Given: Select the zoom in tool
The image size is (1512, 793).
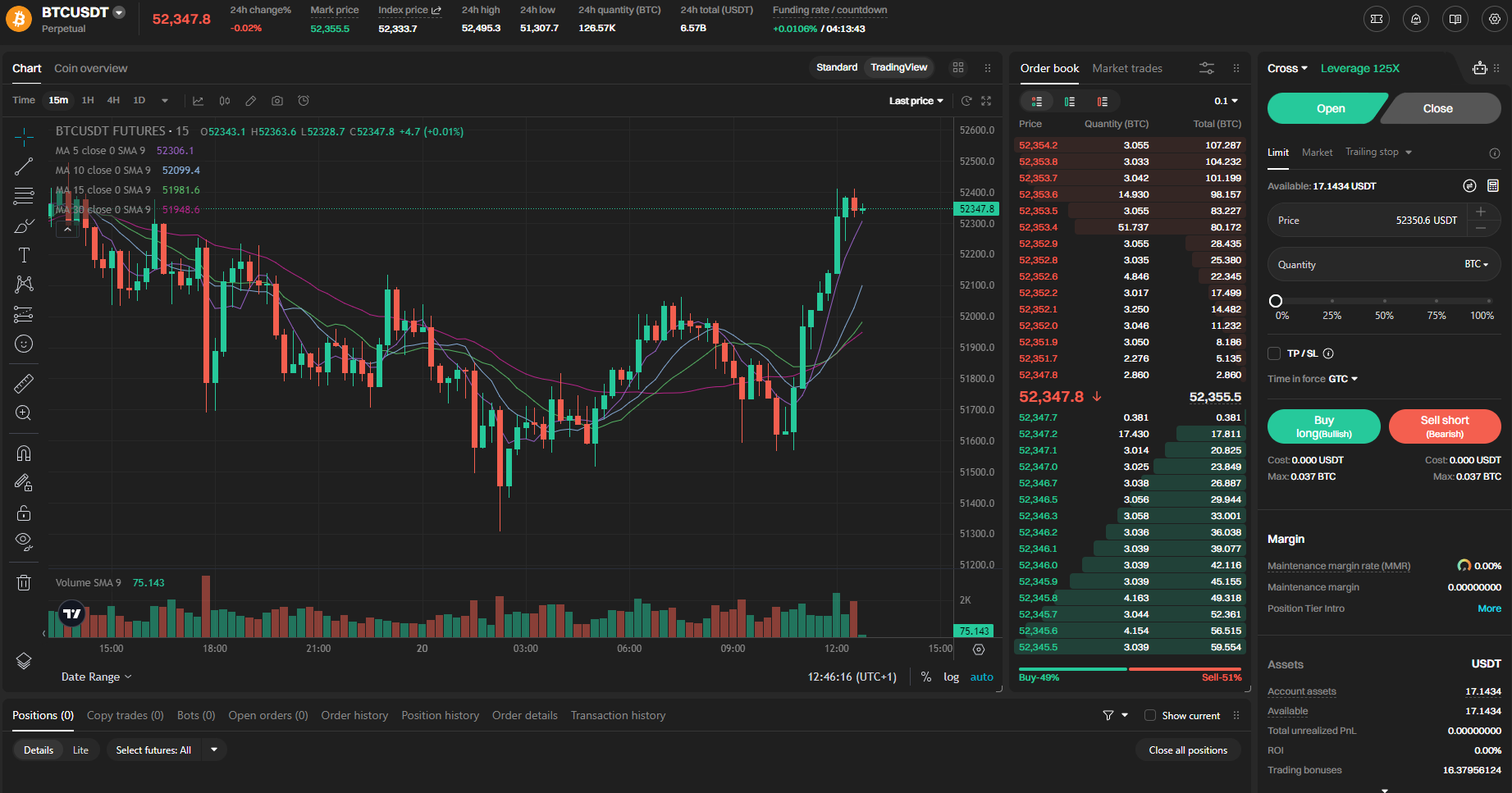Looking at the screenshot, I should pyautogui.click(x=24, y=413).
